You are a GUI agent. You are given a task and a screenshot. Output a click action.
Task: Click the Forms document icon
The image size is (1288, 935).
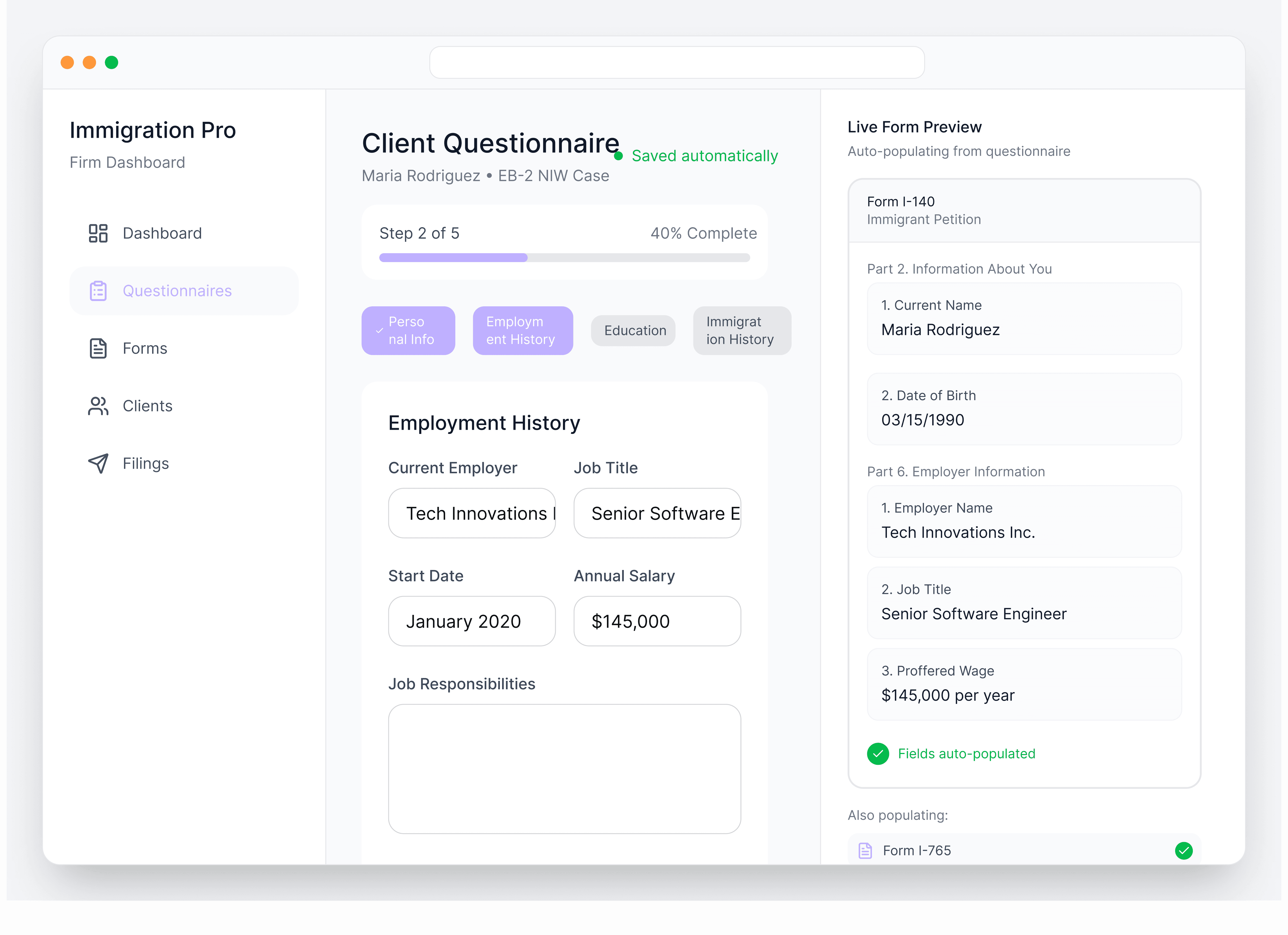coord(98,348)
